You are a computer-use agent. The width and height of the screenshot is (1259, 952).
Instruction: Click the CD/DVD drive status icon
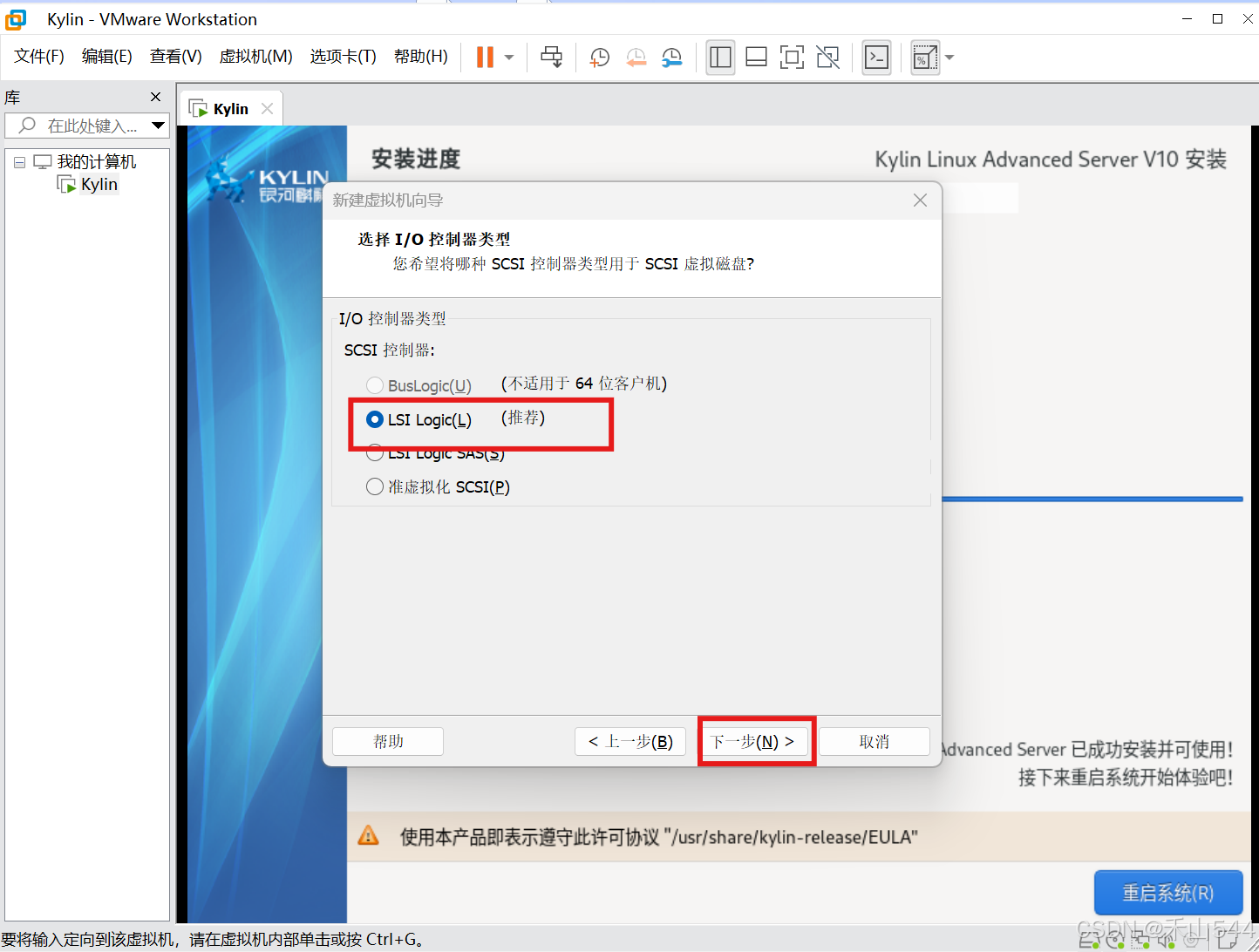[1114, 939]
